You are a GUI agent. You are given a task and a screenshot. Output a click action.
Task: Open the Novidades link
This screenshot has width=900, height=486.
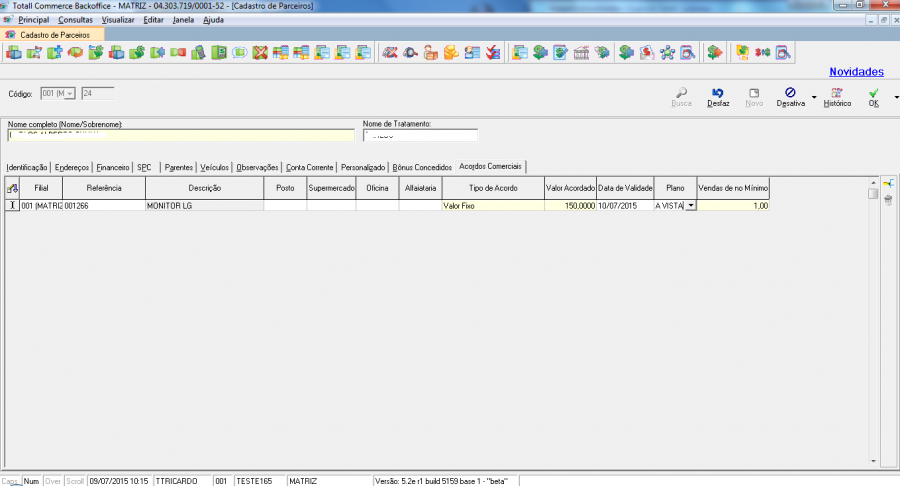click(856, 72)
